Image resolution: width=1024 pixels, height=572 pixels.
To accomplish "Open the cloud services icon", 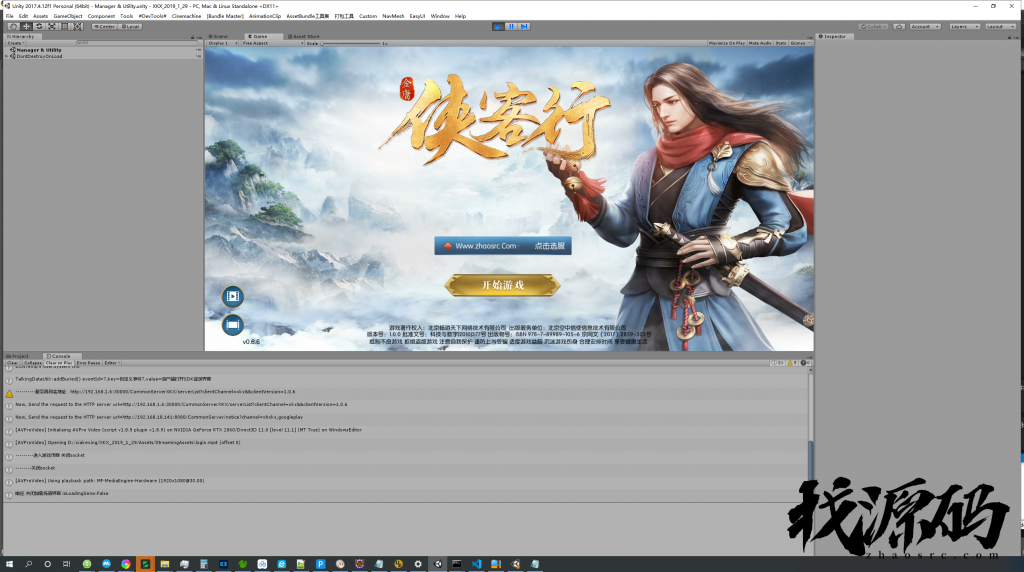I will tap(899, 26).
